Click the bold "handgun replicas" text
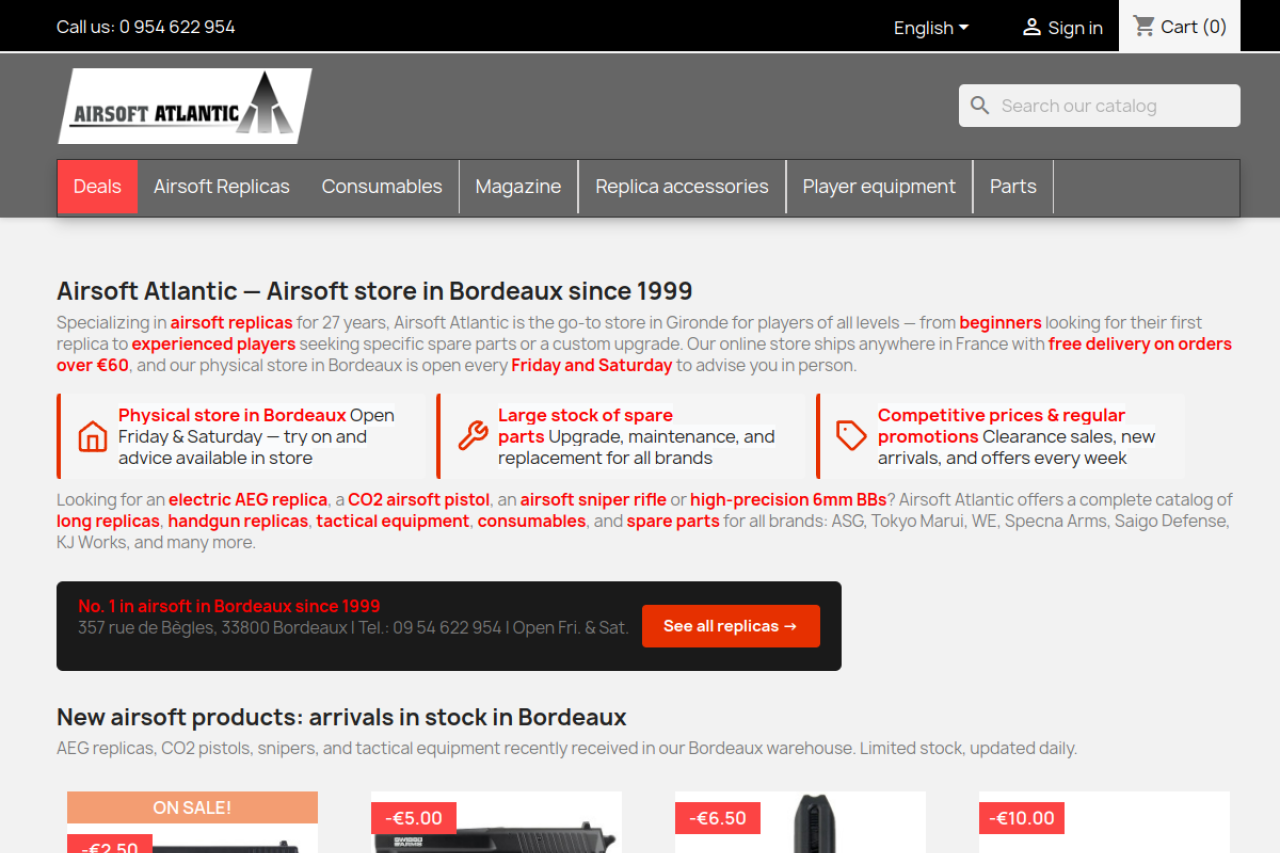The width and height of the screenshot is (1280, 853). (x=239, y=521)
